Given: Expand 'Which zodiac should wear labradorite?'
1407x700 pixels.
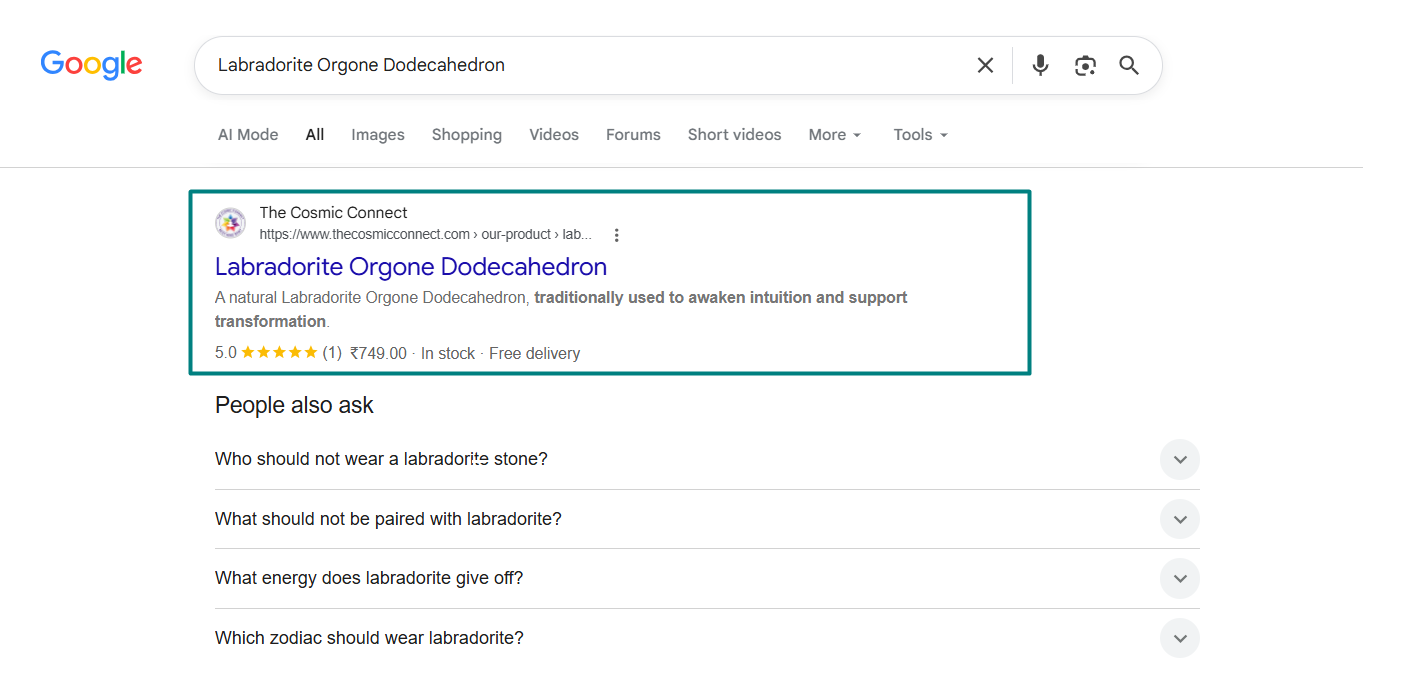Looking at the screenshot, I should coord(707,638).
